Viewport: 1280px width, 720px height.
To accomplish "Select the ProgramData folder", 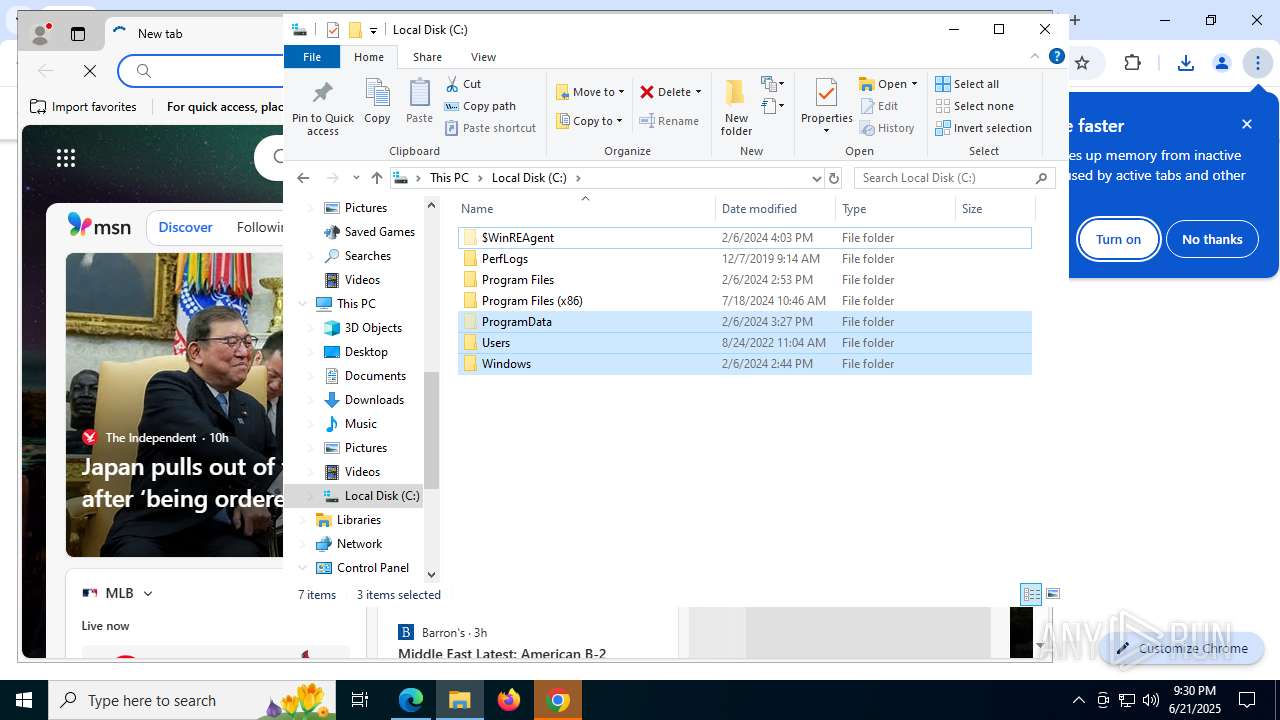I will pyautogui.click(x=744, y=322).
